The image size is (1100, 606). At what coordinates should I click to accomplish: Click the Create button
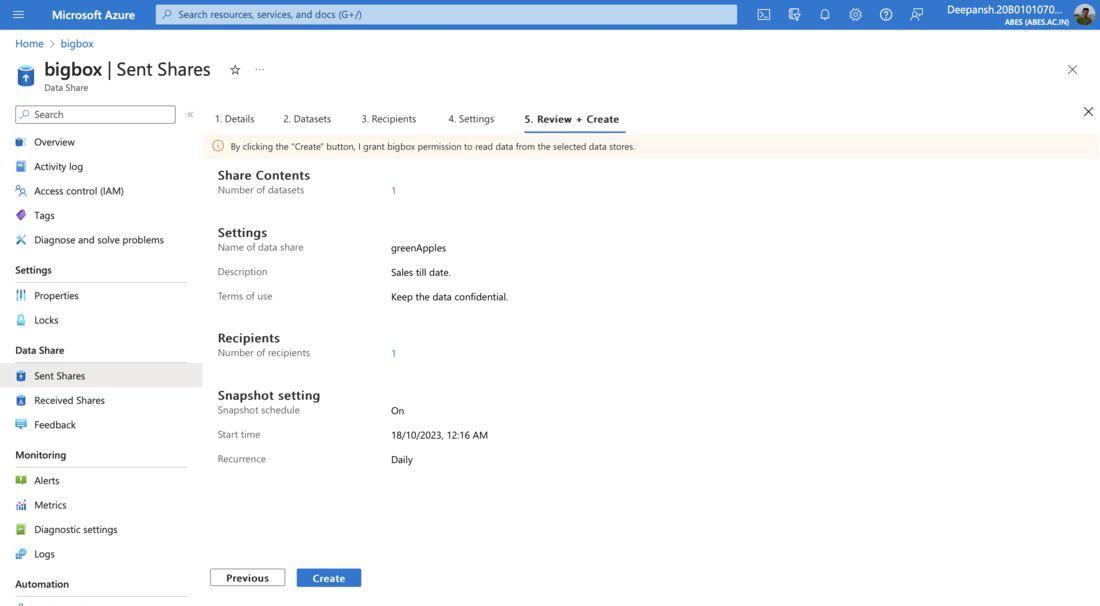point(328,578)
